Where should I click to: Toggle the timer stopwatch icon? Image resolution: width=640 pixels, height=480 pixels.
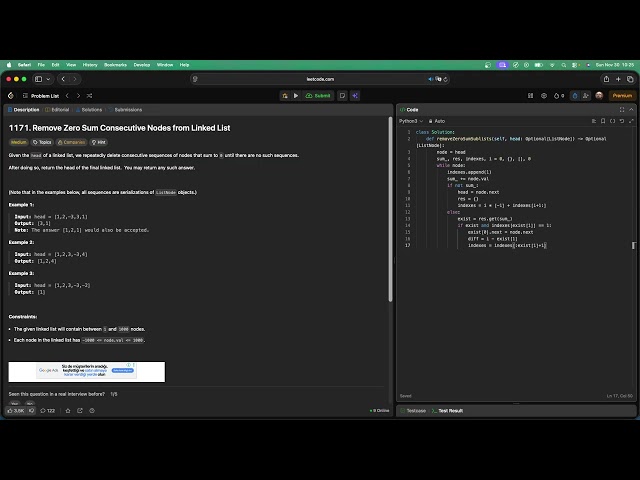click(x=575, y=96)
